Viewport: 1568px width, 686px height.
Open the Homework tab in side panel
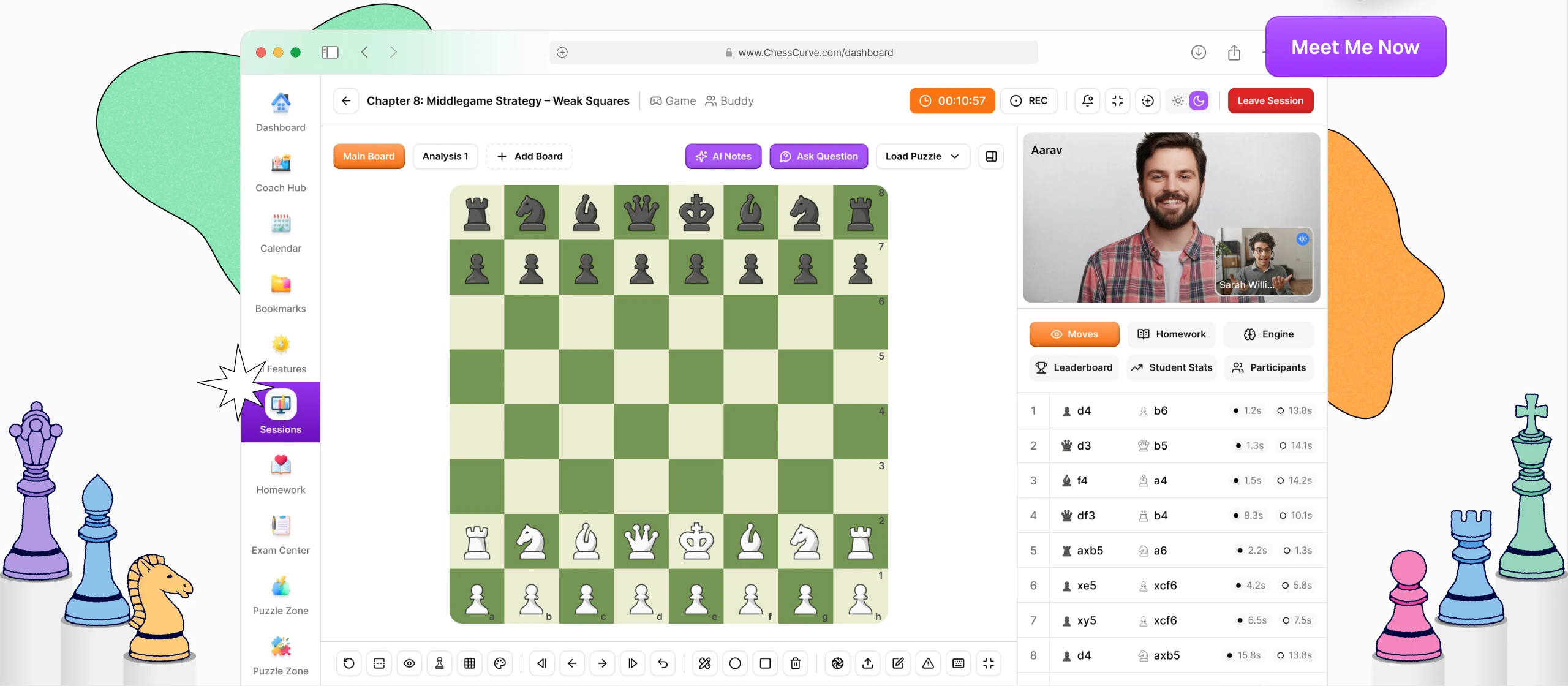[1172, 334]
